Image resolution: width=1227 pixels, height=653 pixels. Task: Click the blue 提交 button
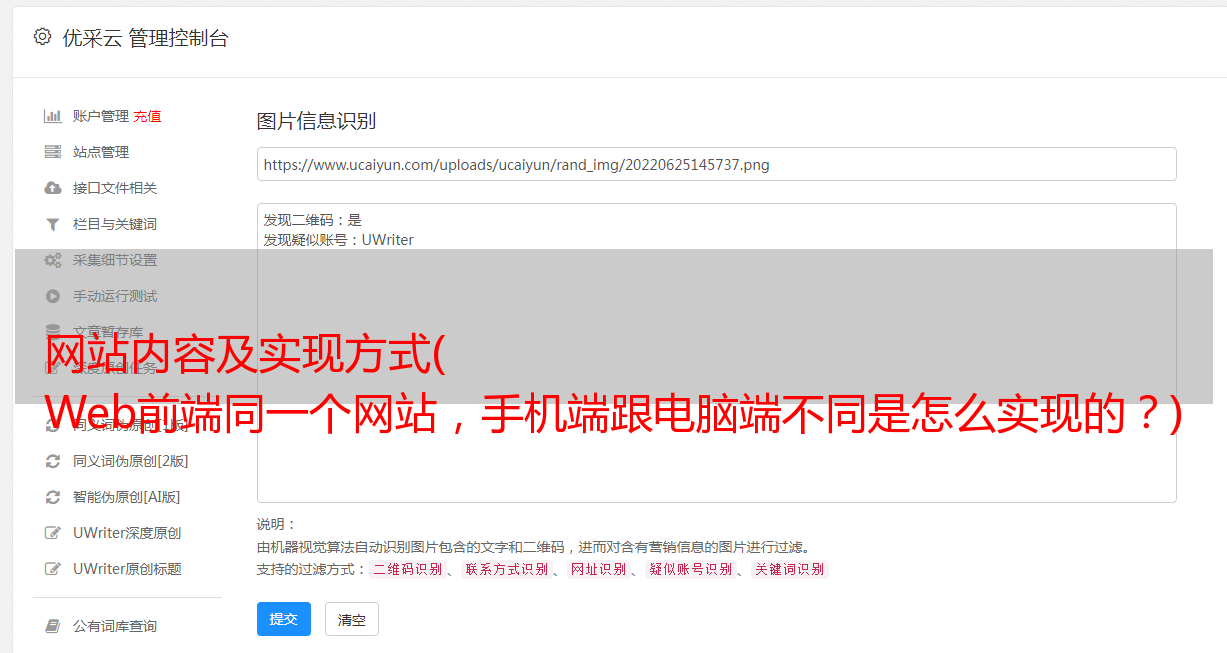tap(284, 619)
